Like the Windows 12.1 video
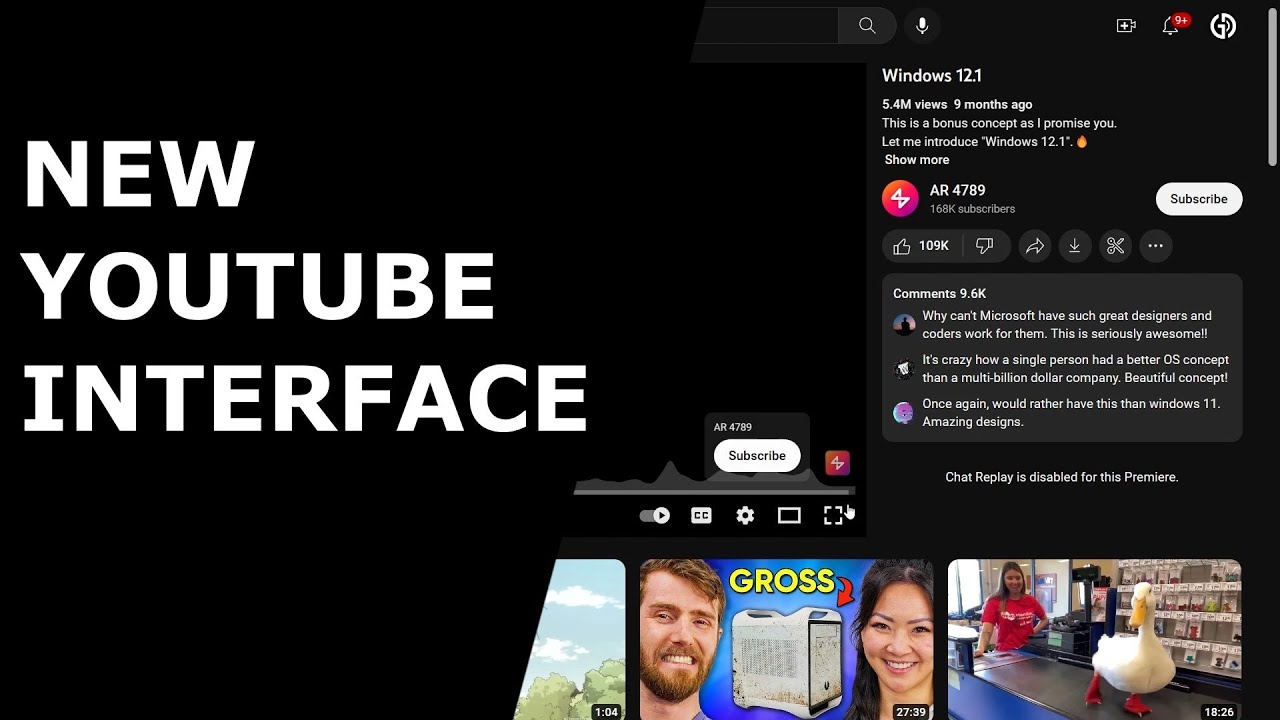Viewport: 1280px width, 720px height. pyautogui.click(x=921, y=246)
